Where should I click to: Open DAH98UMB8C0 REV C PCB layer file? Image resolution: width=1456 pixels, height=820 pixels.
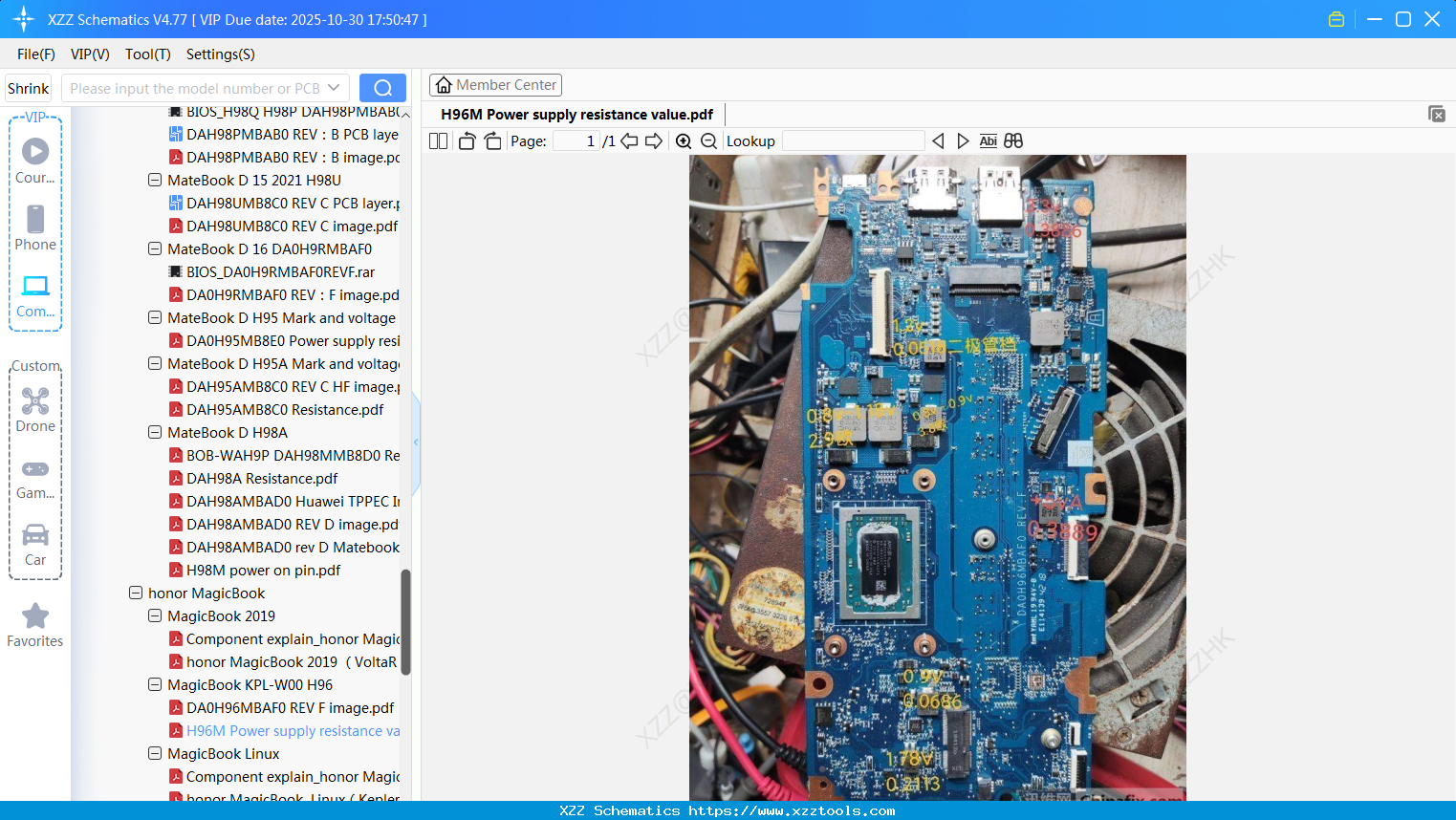tap(285, 203)
